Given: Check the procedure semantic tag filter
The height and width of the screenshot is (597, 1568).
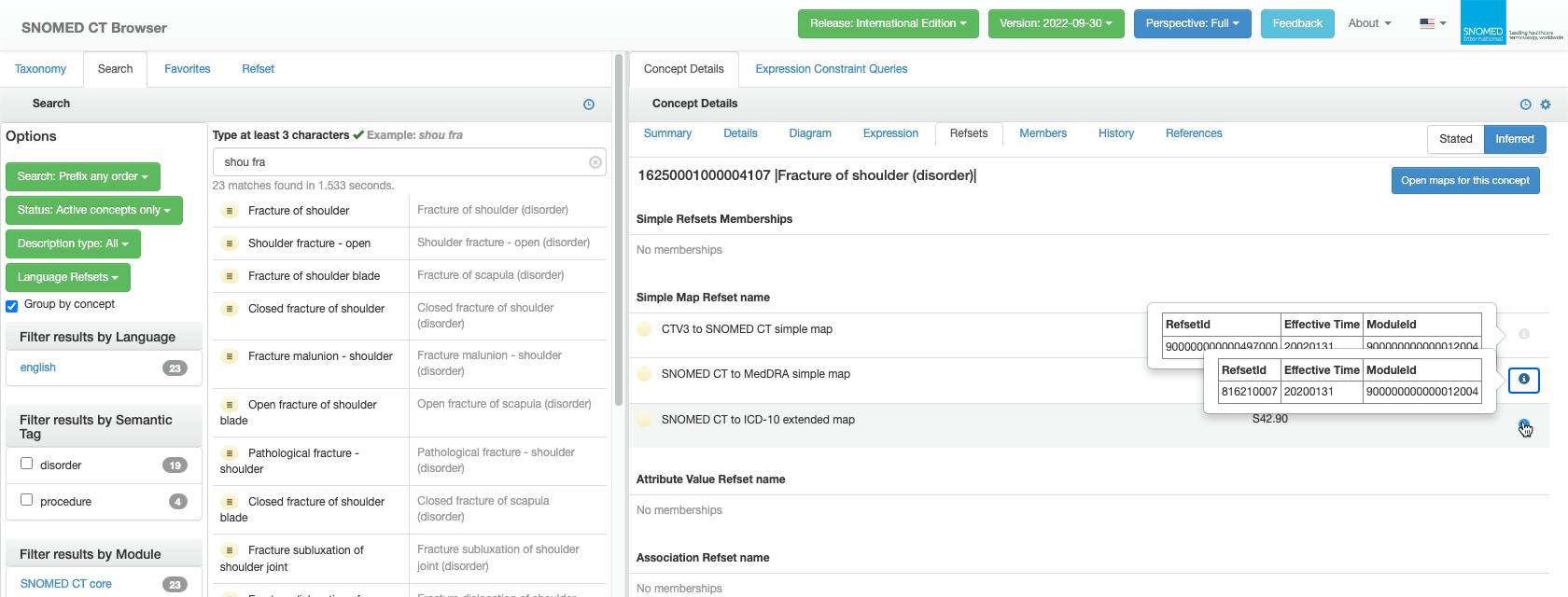Looking at the screenshot, I should [27, 500].
